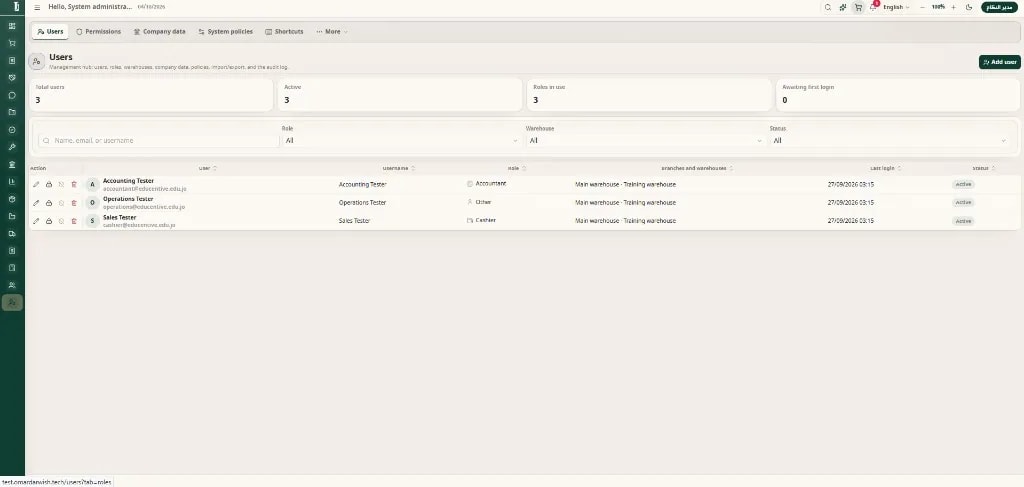The image size is (1024, 487).
Task: Click the Roles in use summary card
Action: click(x=649, y=95)
